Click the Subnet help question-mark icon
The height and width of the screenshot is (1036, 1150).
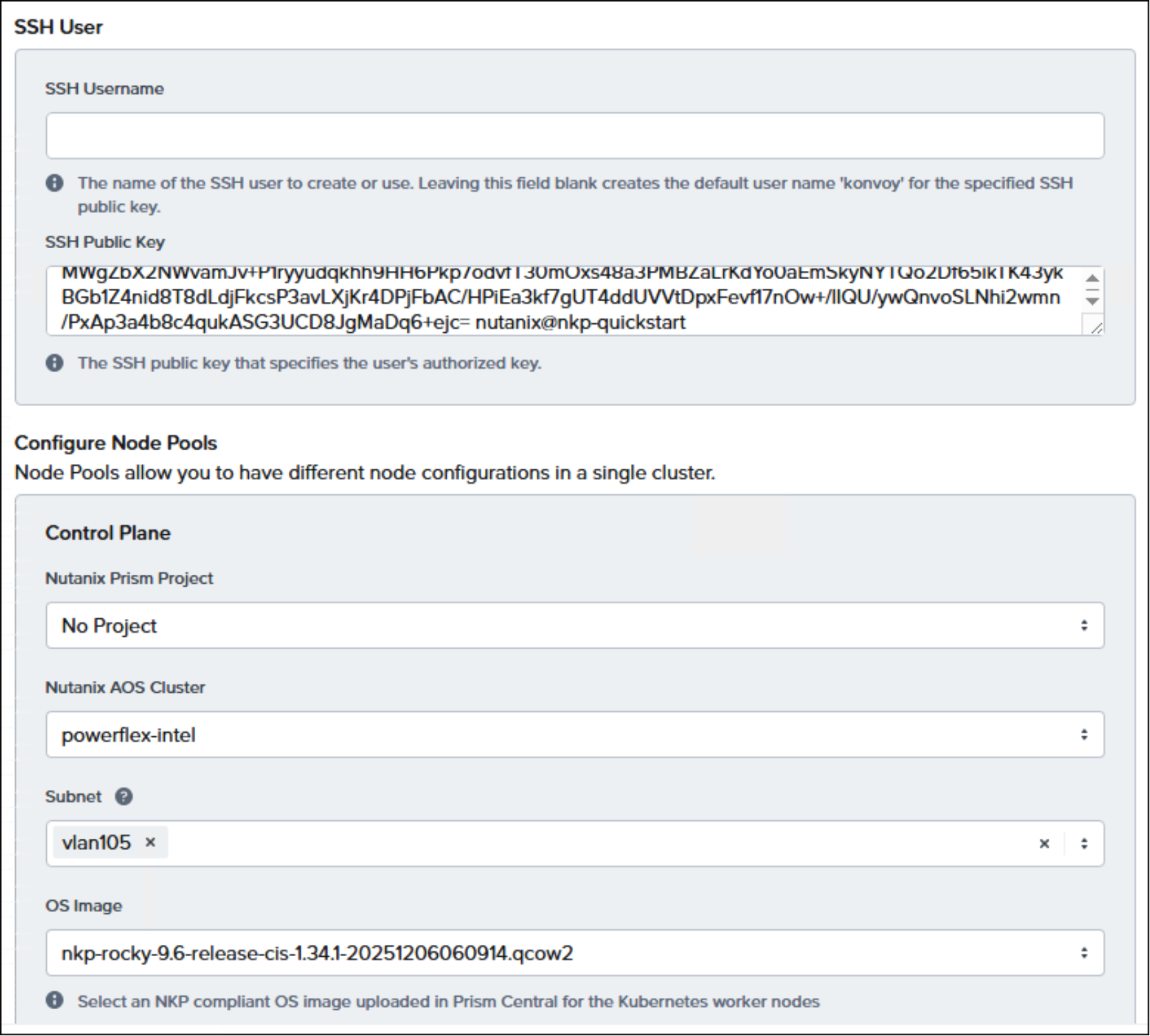click(x=124, y=797)
